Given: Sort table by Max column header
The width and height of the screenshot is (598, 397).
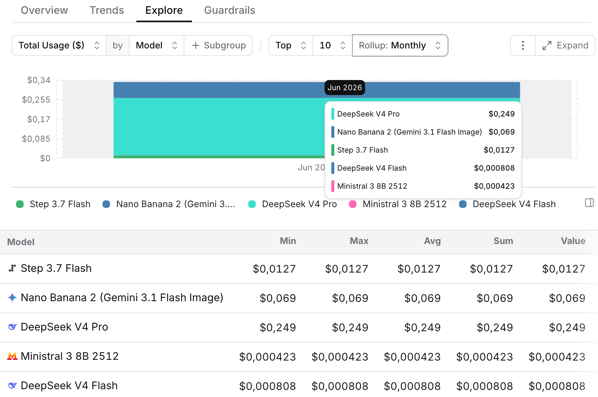Looking at the screenshot, I should [x=359, y=241].
